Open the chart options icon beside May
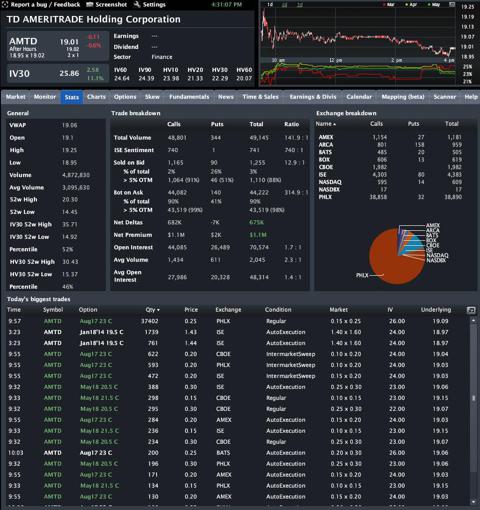Viewport: 480px width, 510px height. point(452,5)
